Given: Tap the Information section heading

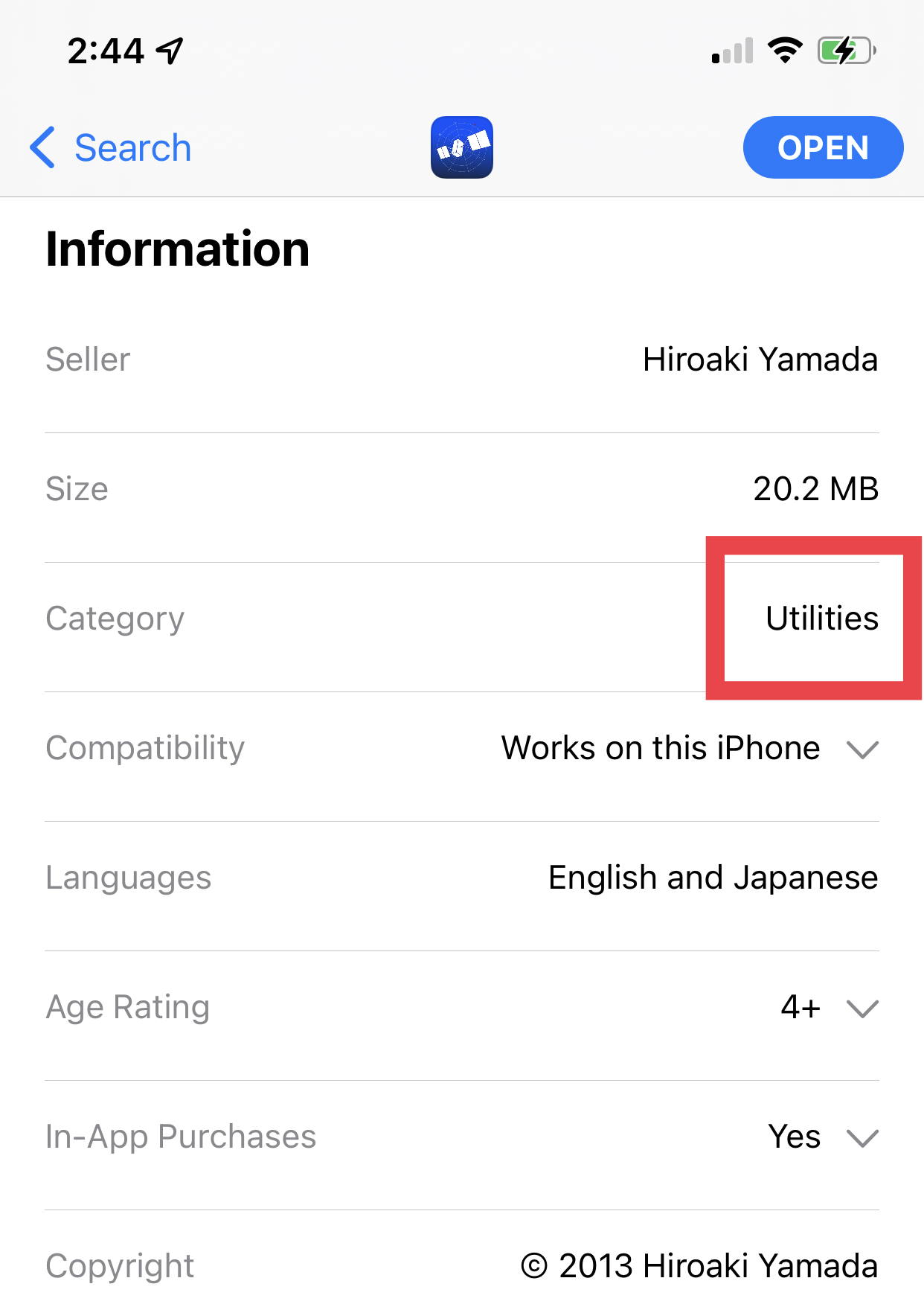Looking at the screenshot, I should [x=177, y=249].
